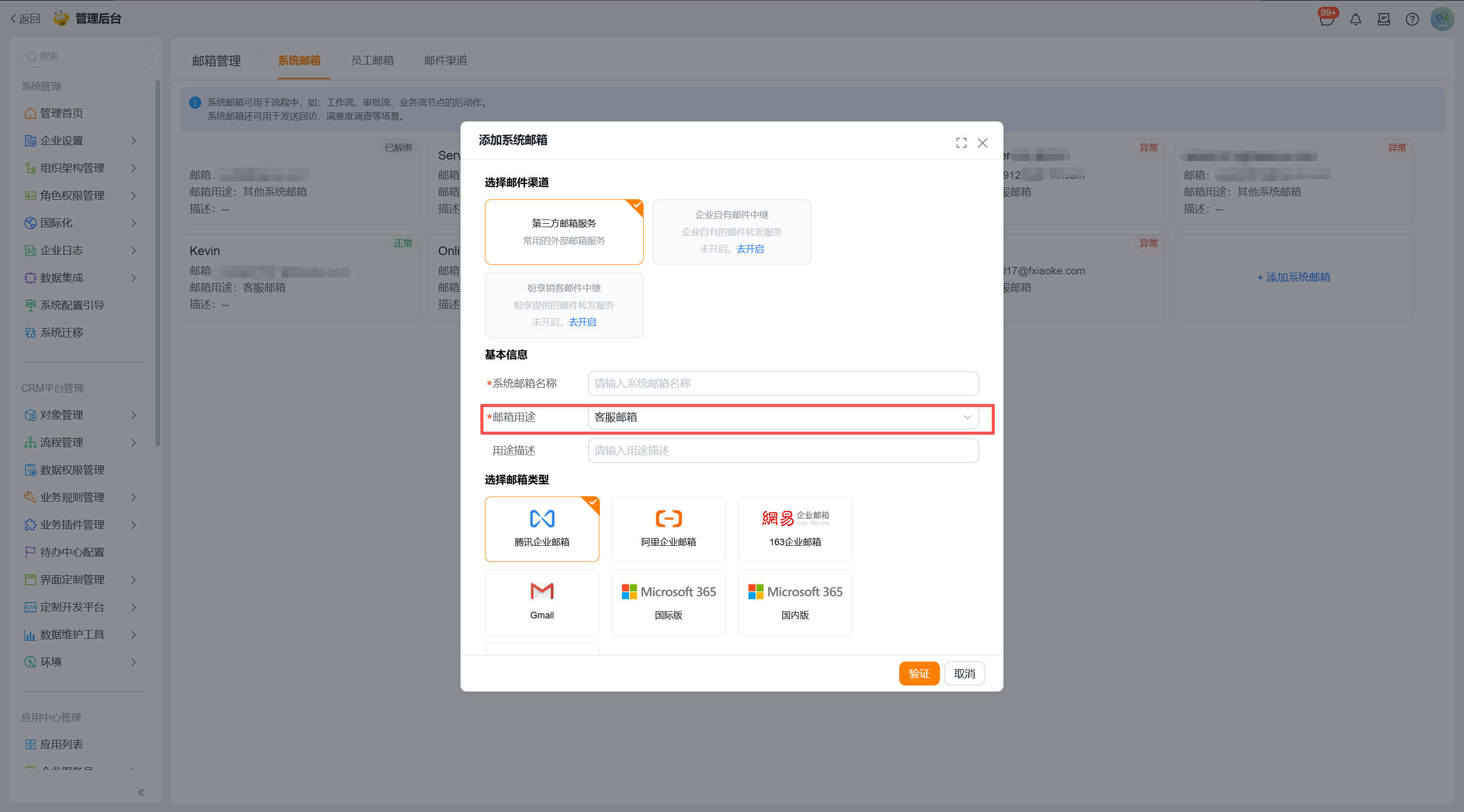Screen dimensions: 1464x812
Task: Click the 流程管理 icon
Action: [x=30, y=443]
